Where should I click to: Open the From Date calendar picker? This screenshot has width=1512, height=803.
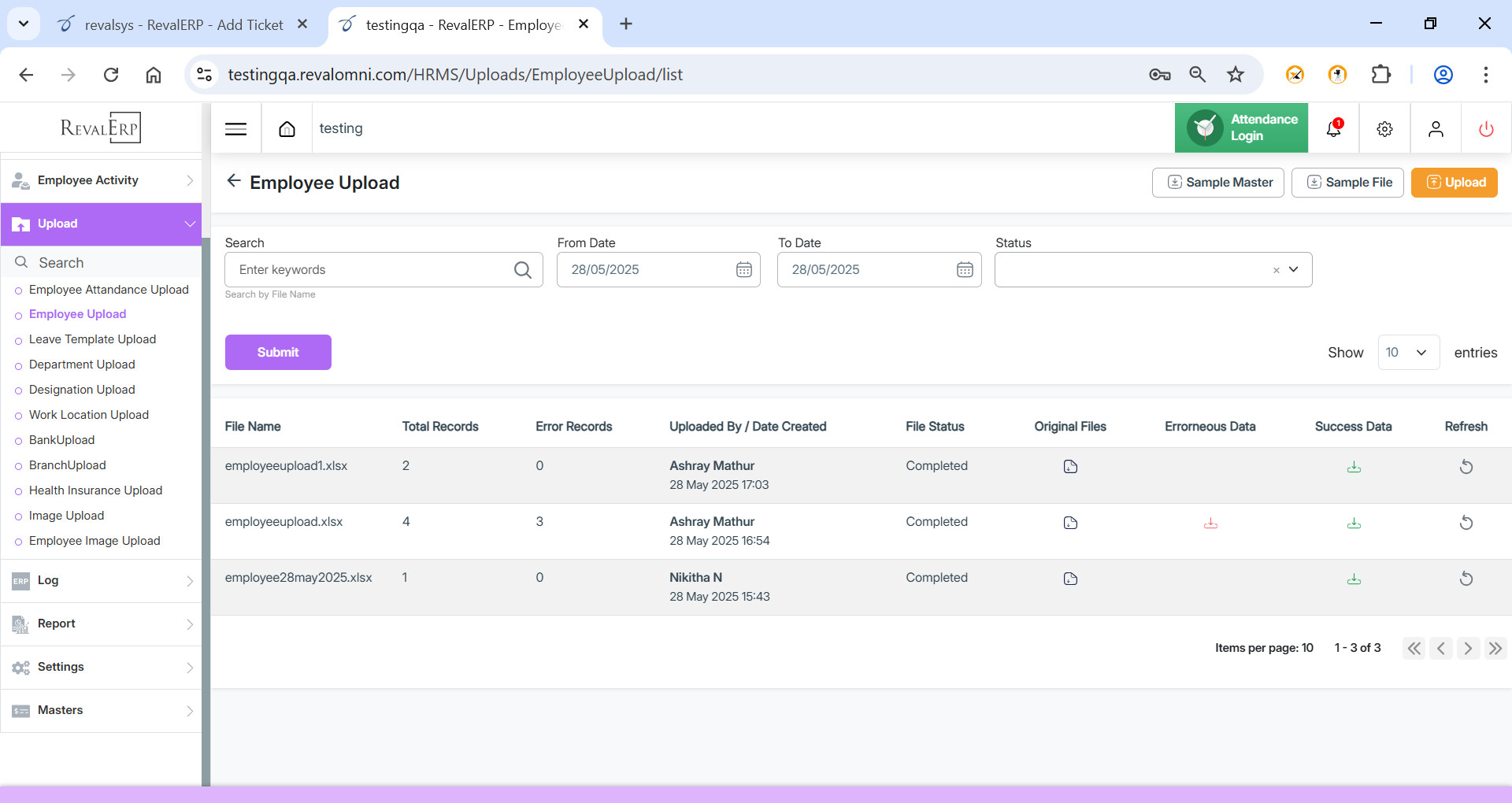point(743,270)
